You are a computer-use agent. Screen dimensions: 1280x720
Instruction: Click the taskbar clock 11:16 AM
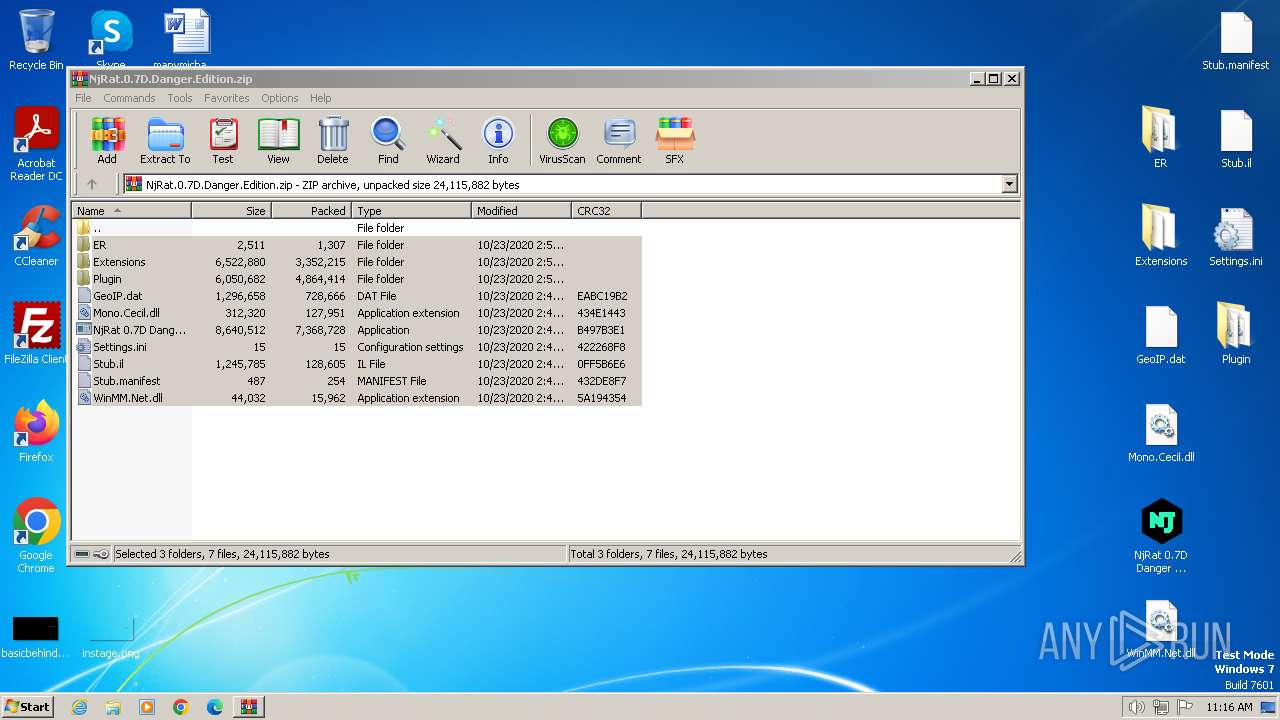click(x=1229, y=707)
